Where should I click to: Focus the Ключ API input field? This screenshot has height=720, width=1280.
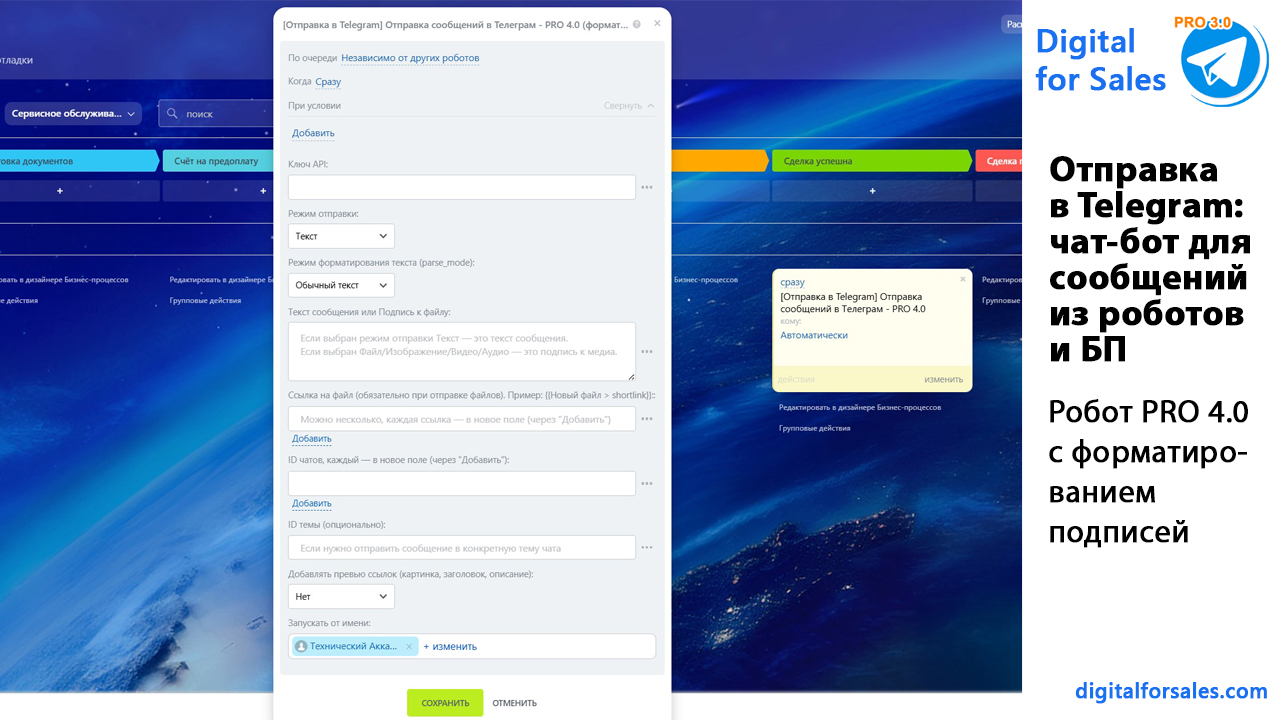(x=462, y=187)
